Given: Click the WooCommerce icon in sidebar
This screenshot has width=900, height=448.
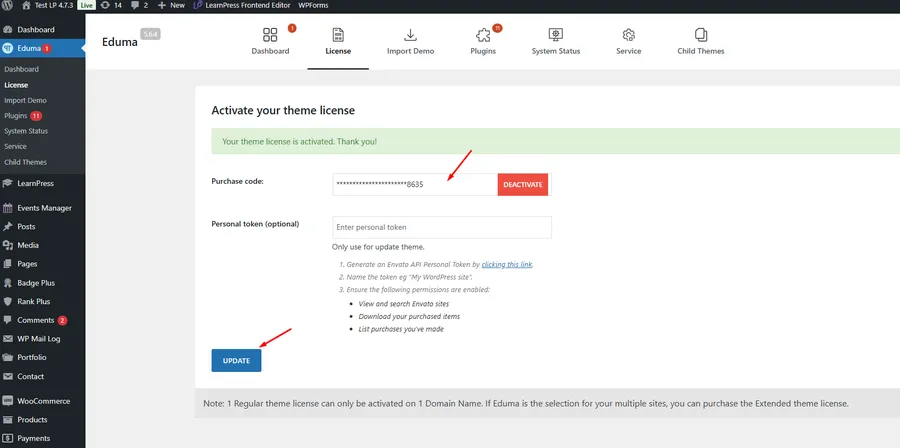Looking at the screenshot, I should coord(7,401).
